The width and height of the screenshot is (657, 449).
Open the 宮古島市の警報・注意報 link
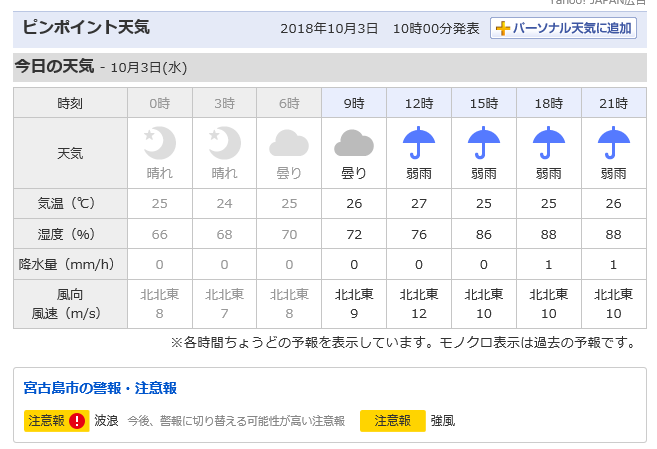(x=101, y=388)
